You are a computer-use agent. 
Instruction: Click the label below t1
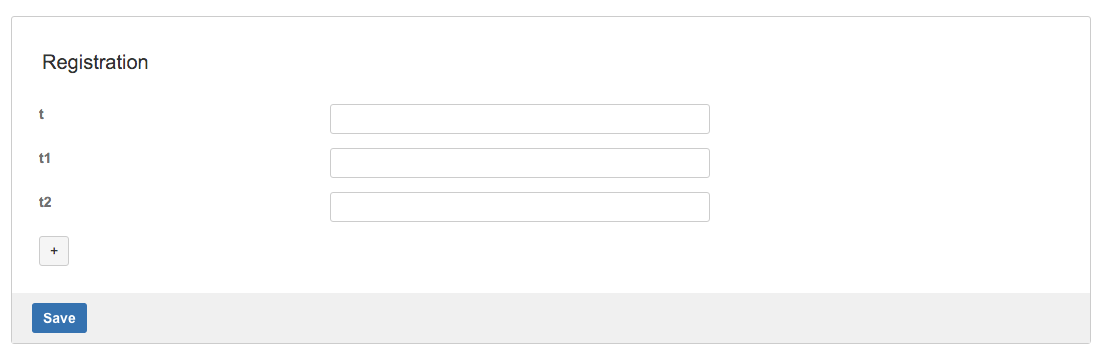45,202
